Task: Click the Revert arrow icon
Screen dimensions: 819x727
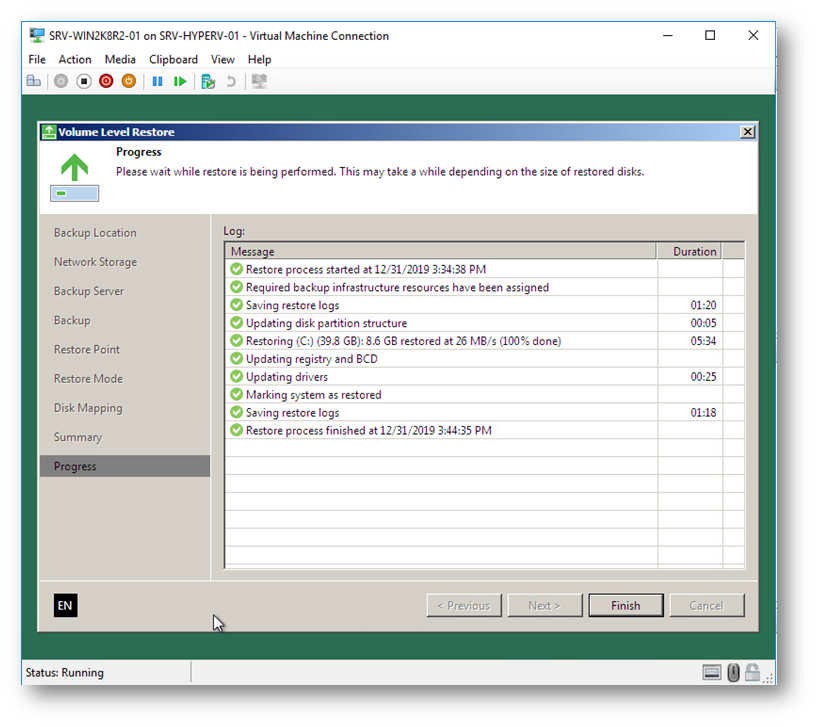Action: [231, 81]
